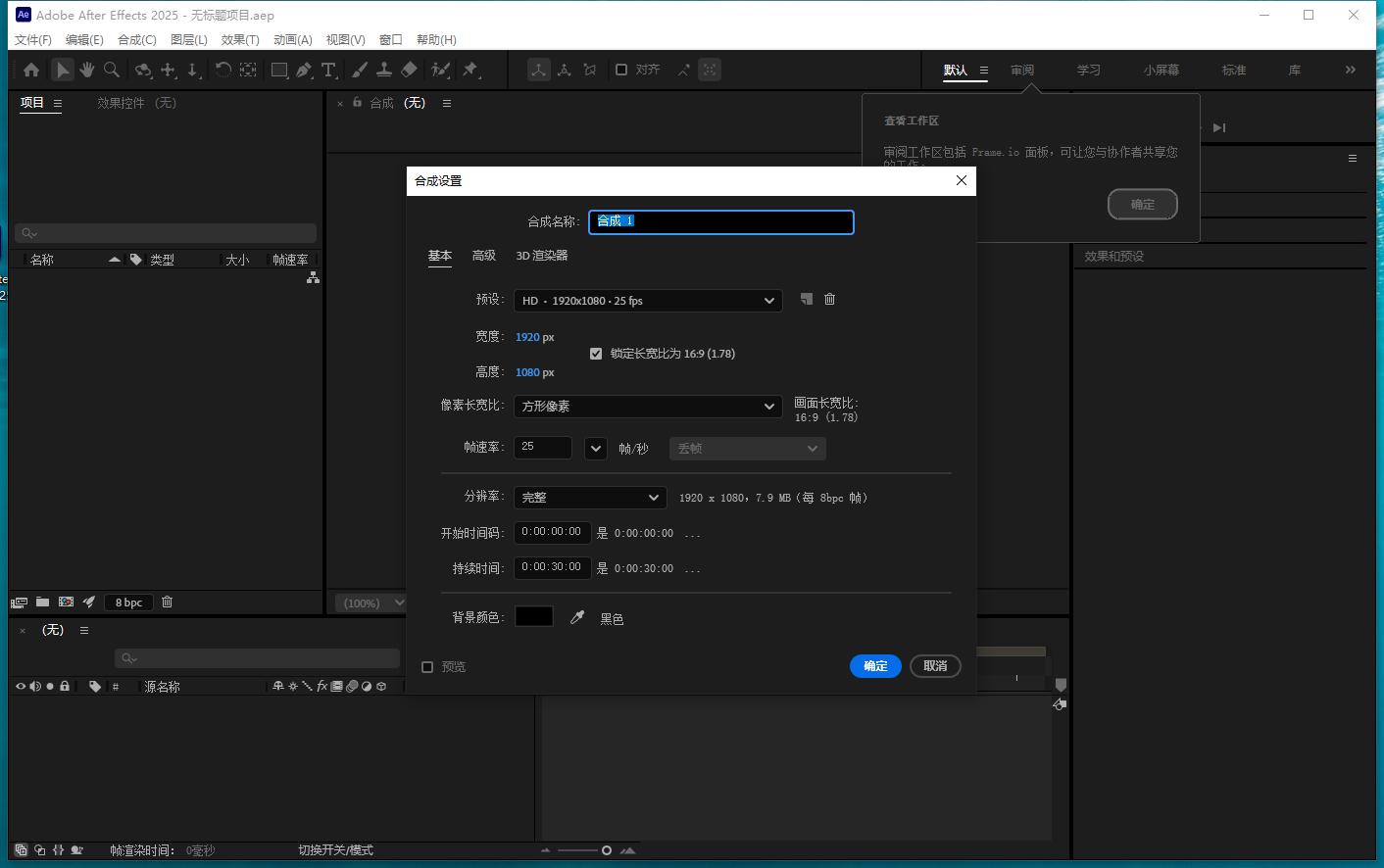1384x868 pixels.
Task: Open the Preset dropdown HD 1920x1080
Action: (x=648, y=301)
